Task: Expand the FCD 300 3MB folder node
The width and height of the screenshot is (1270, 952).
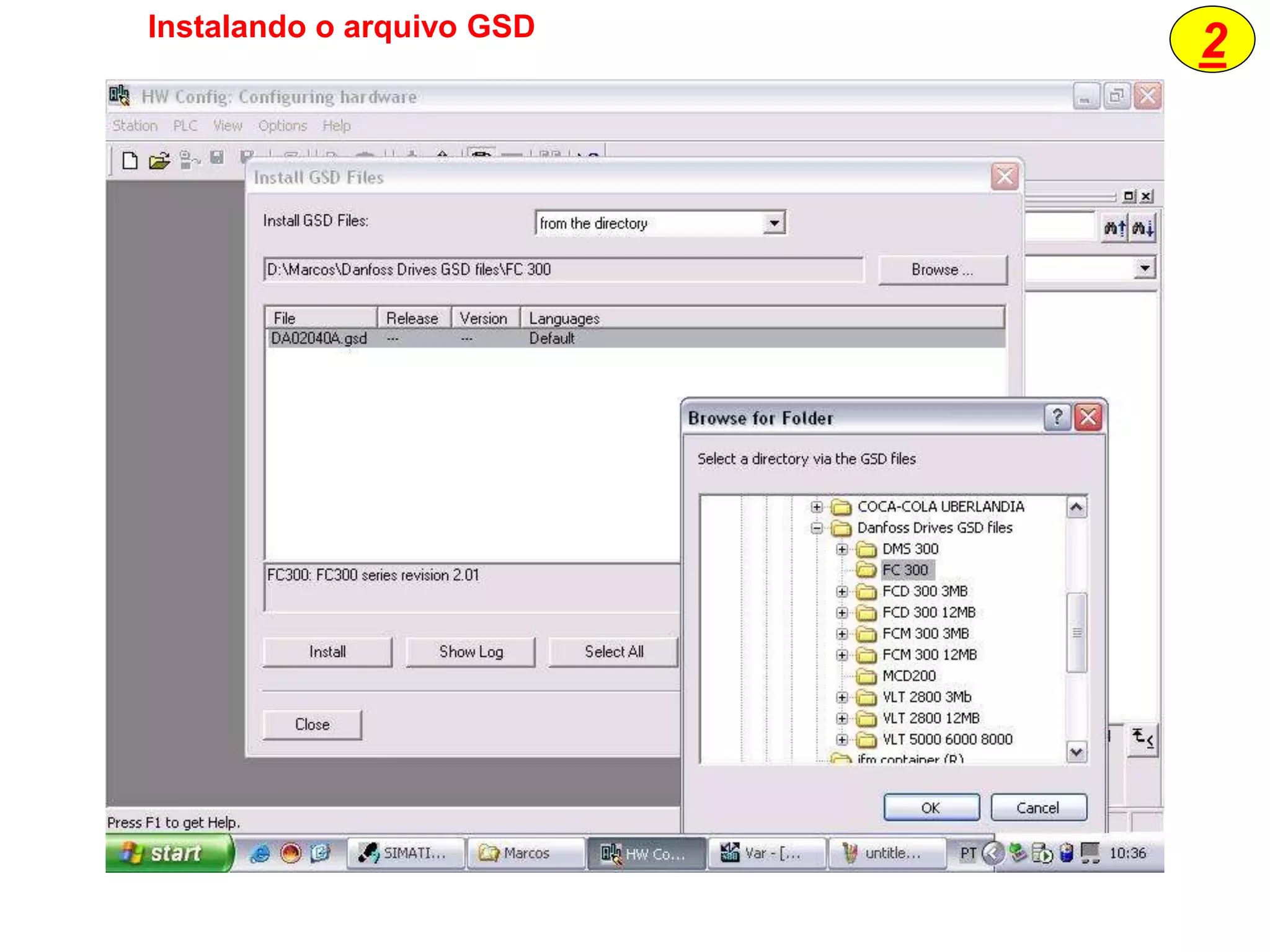Action: [841, 591]
